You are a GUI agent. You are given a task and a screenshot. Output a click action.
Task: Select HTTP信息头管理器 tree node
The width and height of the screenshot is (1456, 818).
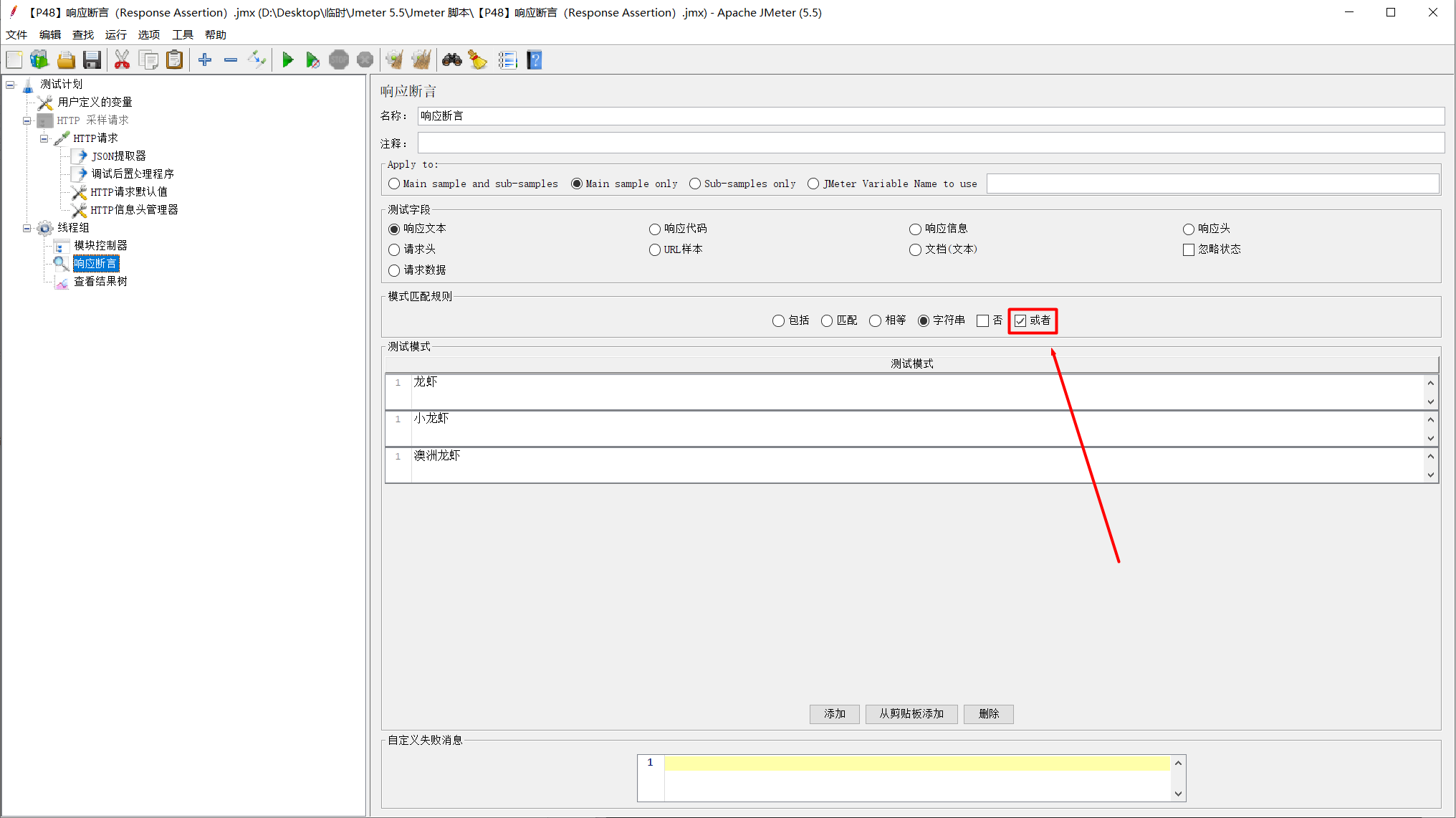(x=135, y=210)
